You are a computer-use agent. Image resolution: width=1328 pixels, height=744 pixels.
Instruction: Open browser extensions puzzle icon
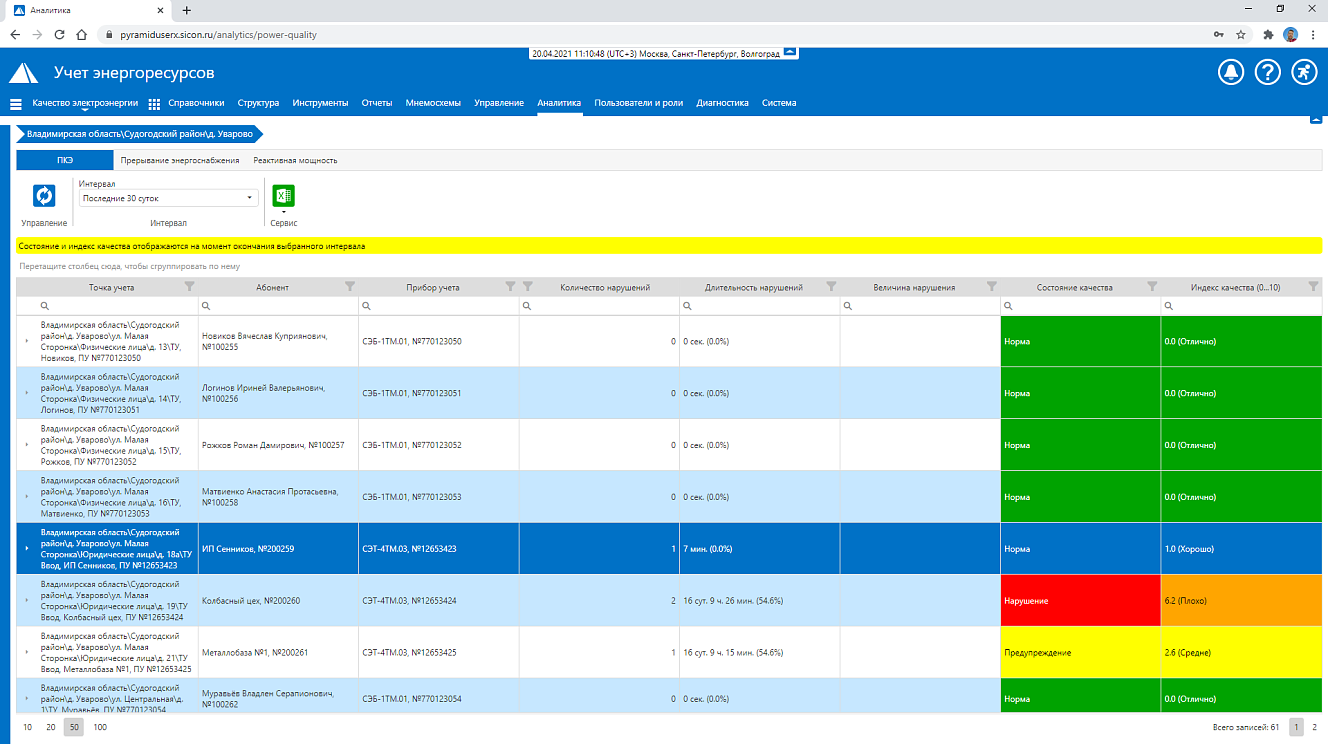1268,34
